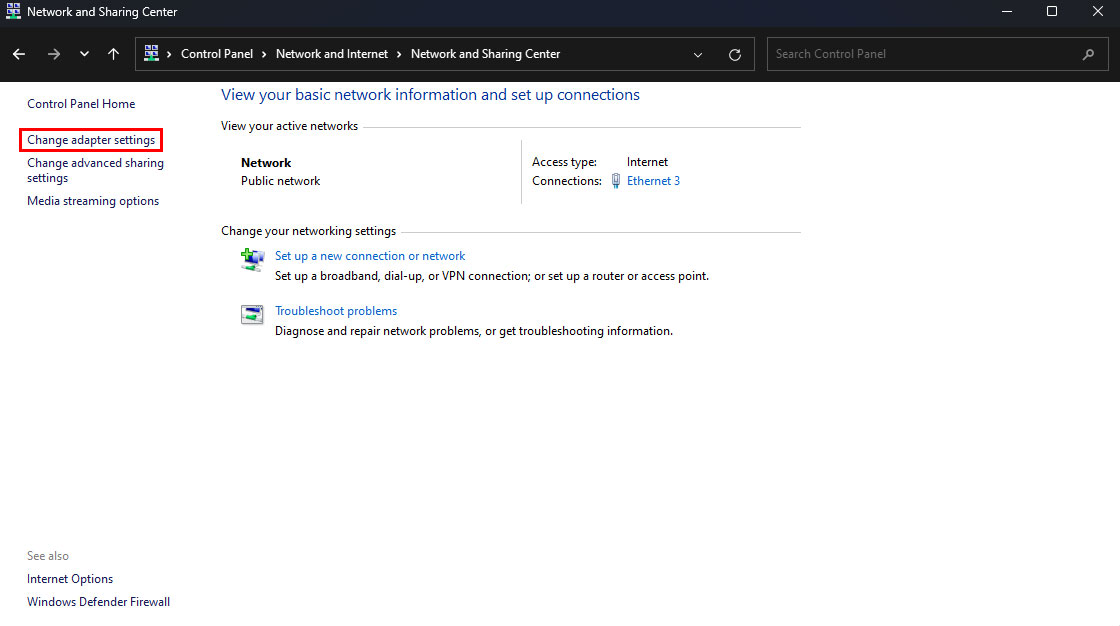
Task: Open the recent locations chevron dropdown
Action: pyautogui.click(x=84, y=54)
